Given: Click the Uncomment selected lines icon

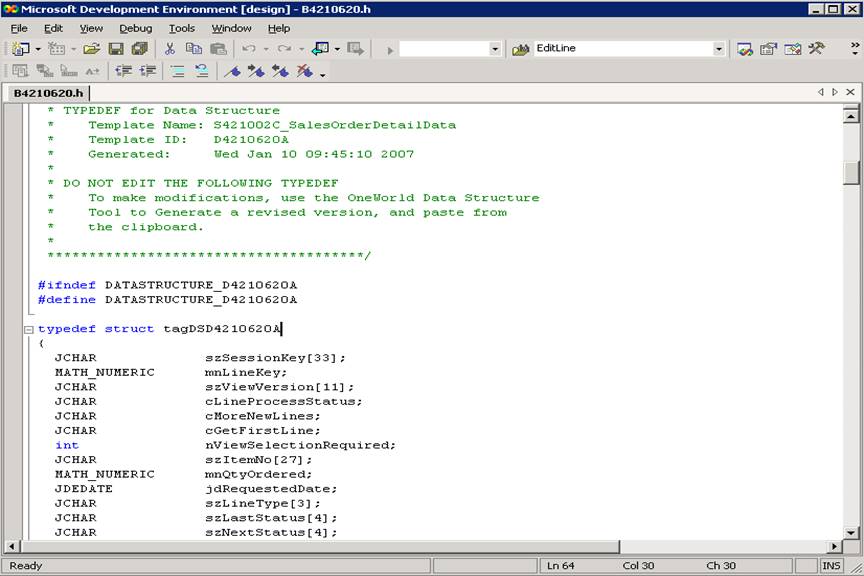Looking at the screenshot, I should tap(202, 71).
